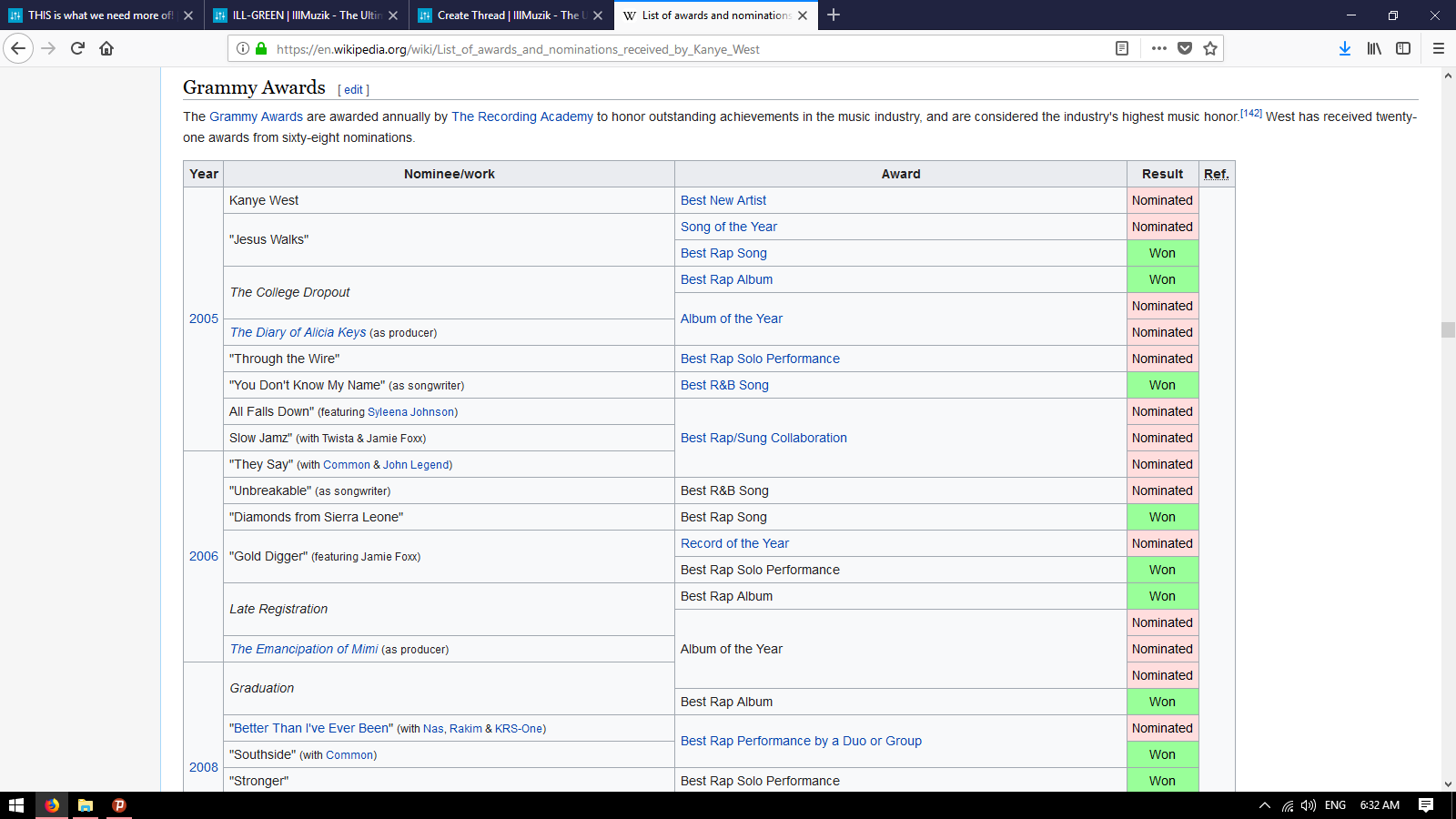Open the Rakim link
This screenshot has height=819, width=1456.
pos(466,729)
